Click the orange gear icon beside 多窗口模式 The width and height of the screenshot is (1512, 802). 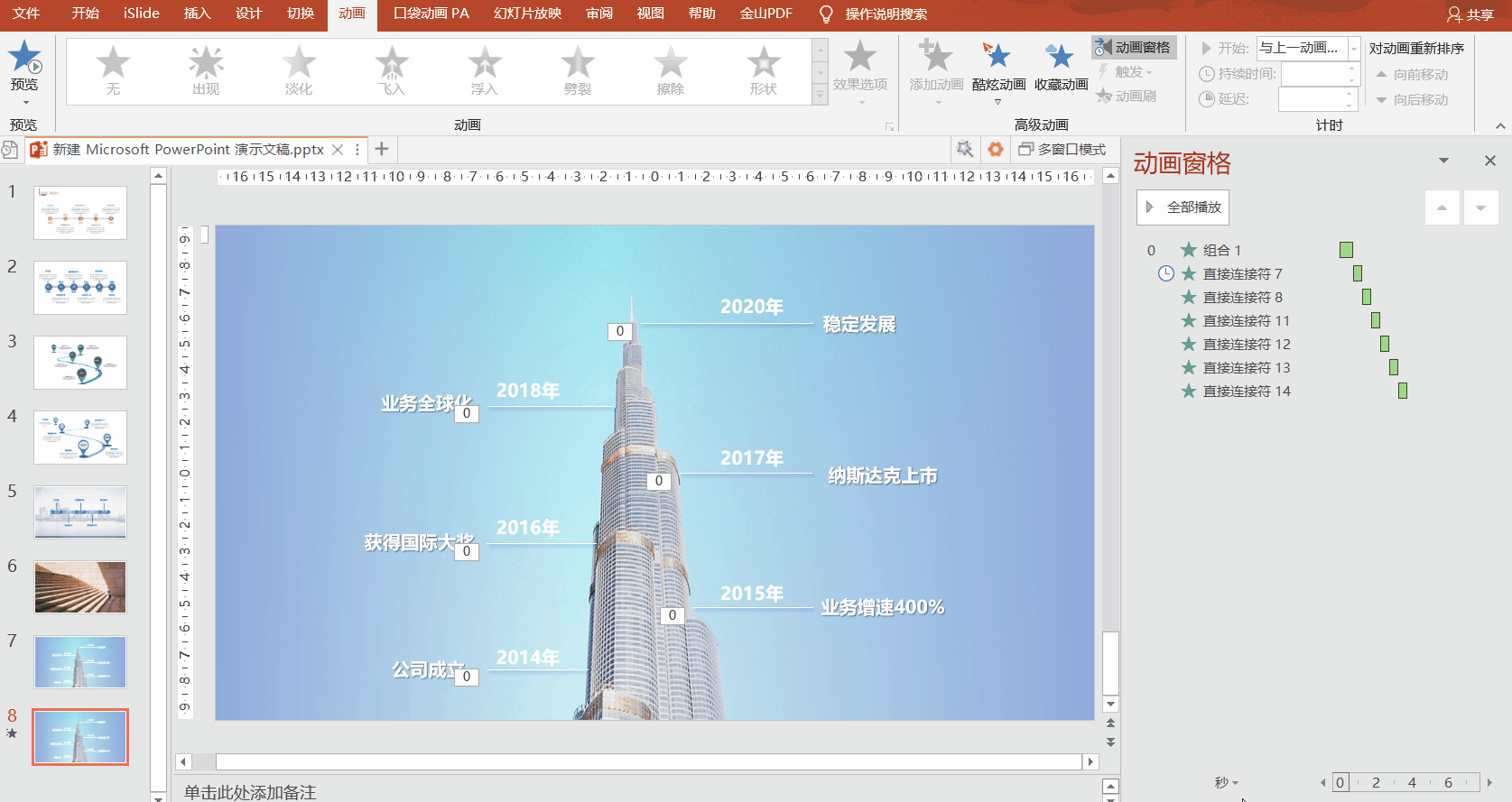[x=996, y=149]
